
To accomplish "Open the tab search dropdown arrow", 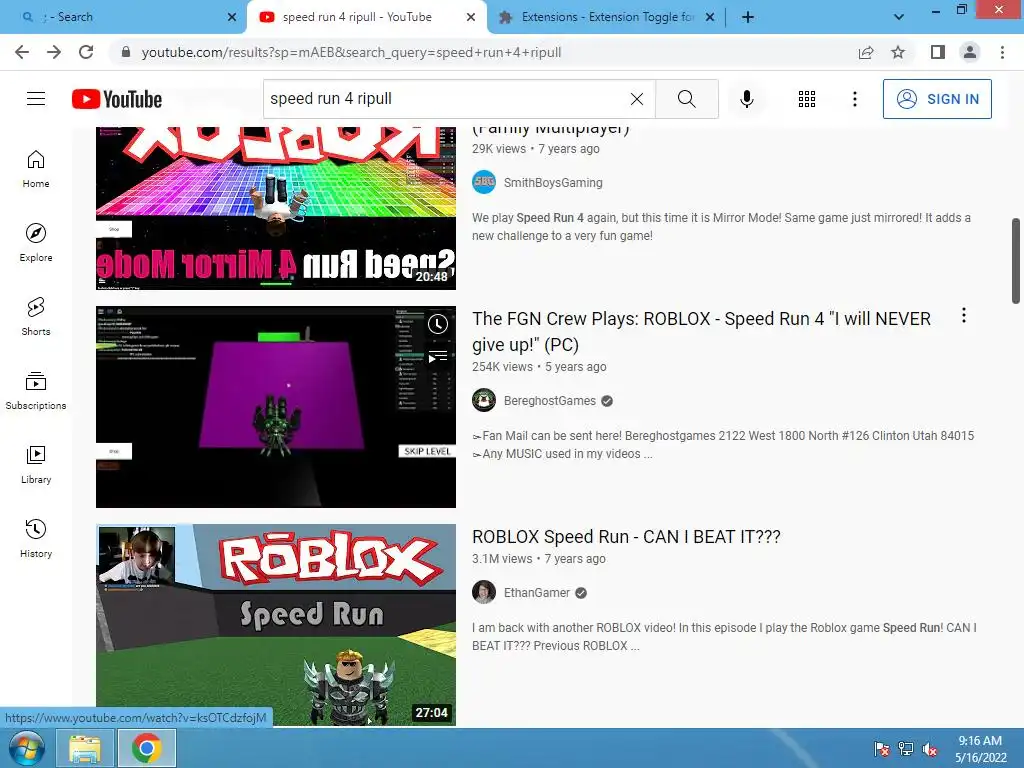I will [899, 17].
